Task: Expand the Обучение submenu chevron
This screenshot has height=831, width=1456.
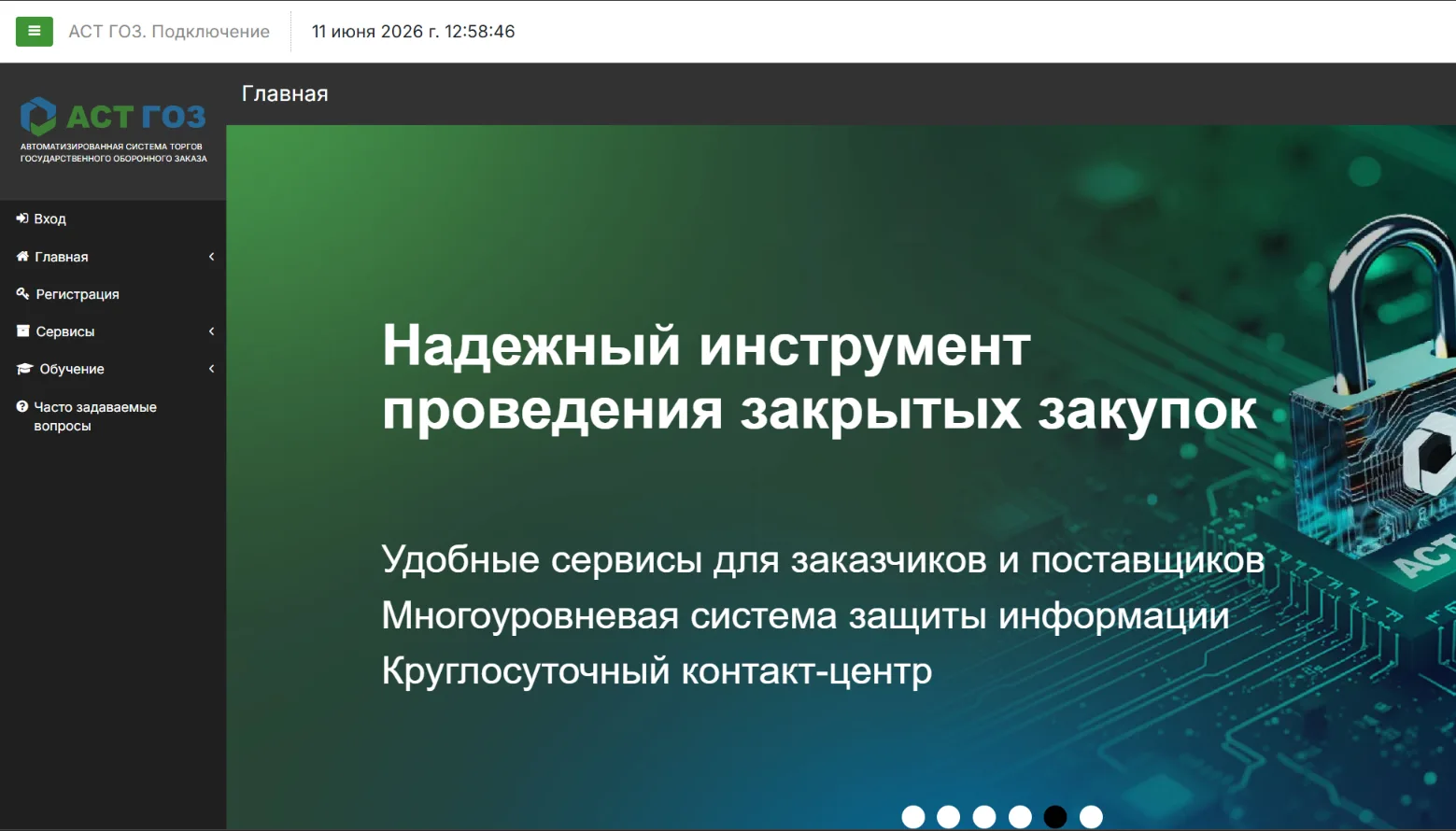Action: (212, 369)
